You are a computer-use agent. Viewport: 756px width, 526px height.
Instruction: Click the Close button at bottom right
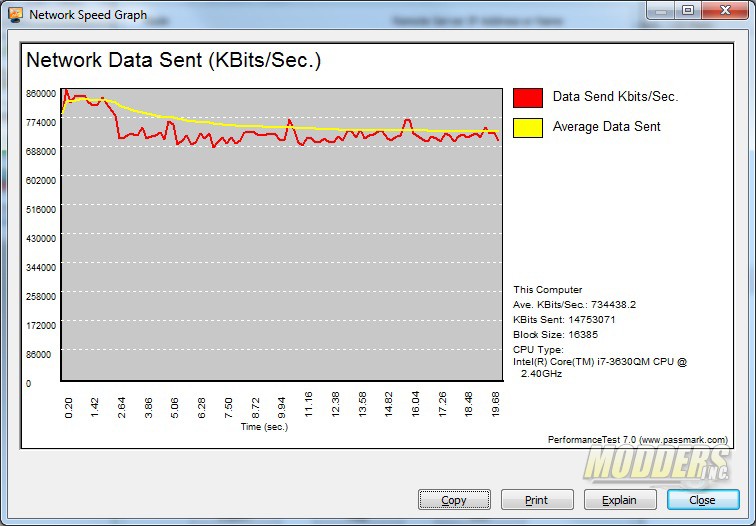702,500
